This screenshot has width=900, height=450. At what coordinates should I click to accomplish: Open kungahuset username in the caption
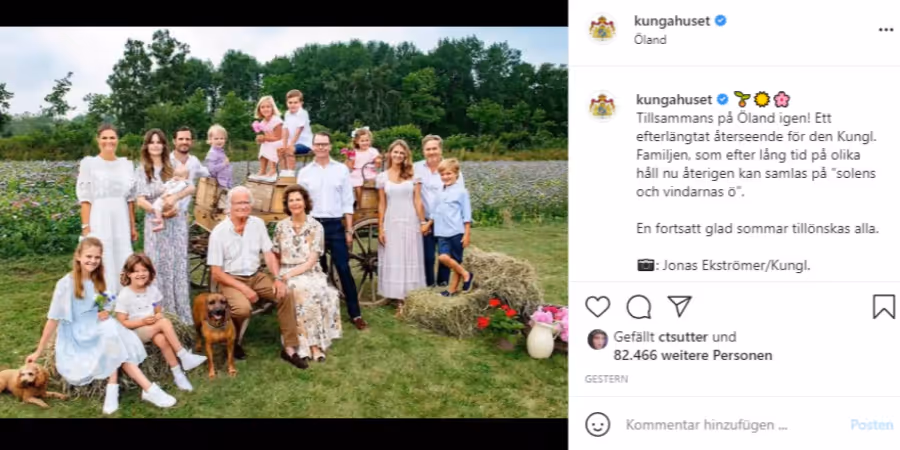point(674,99)
